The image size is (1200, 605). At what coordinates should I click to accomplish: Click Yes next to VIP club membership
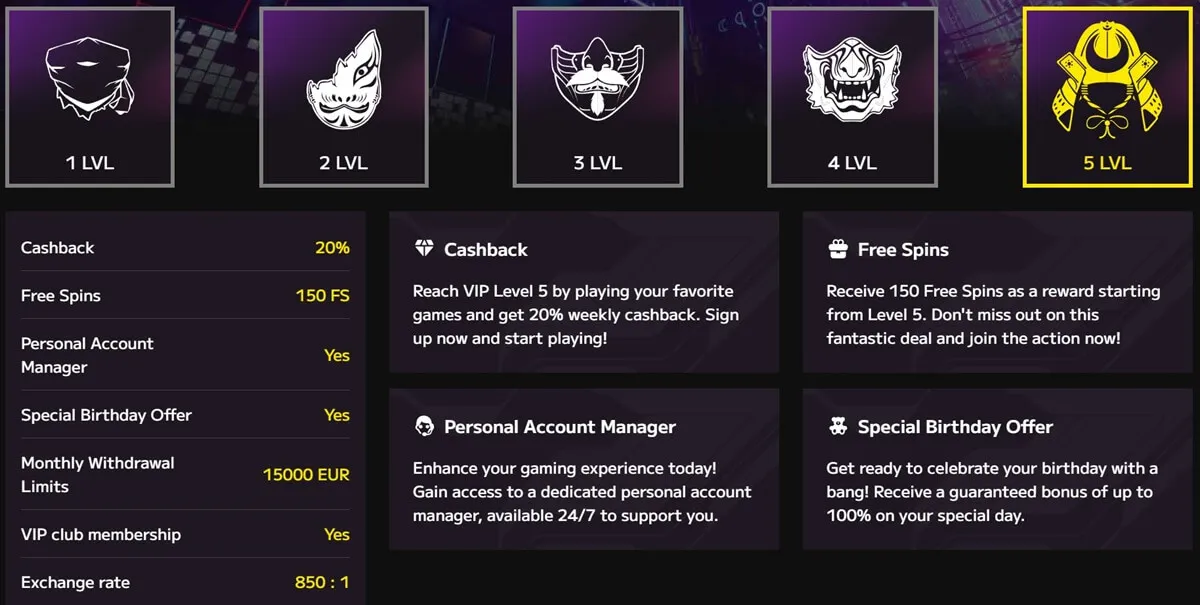(337, 534)
